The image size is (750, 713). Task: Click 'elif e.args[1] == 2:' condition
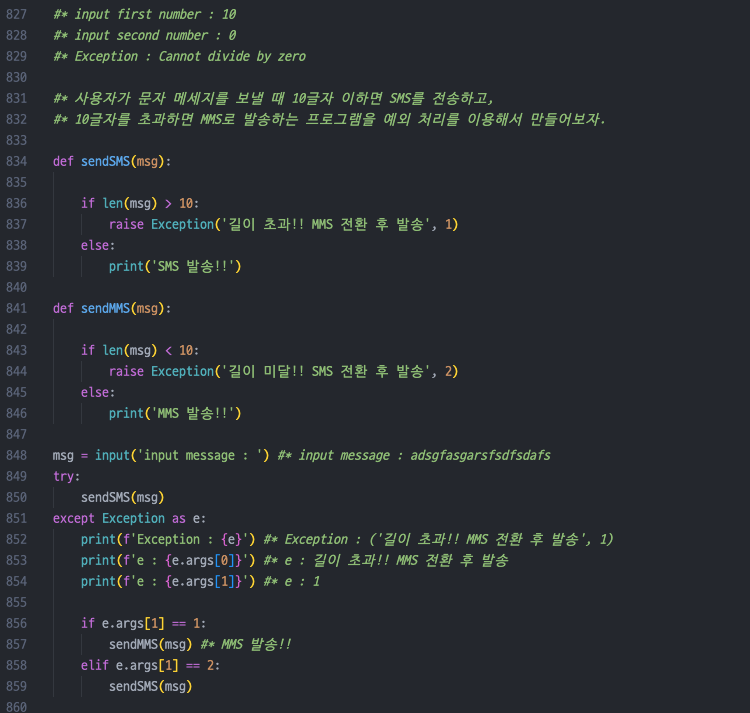pyautogui.click(x=151, y=665)
